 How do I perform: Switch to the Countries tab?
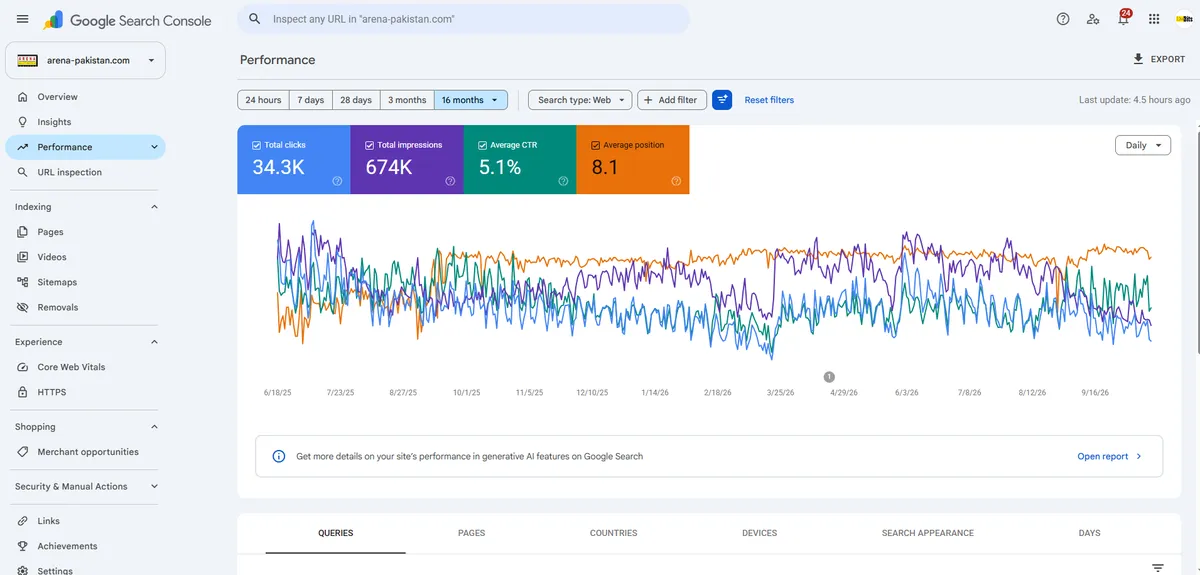614,533
